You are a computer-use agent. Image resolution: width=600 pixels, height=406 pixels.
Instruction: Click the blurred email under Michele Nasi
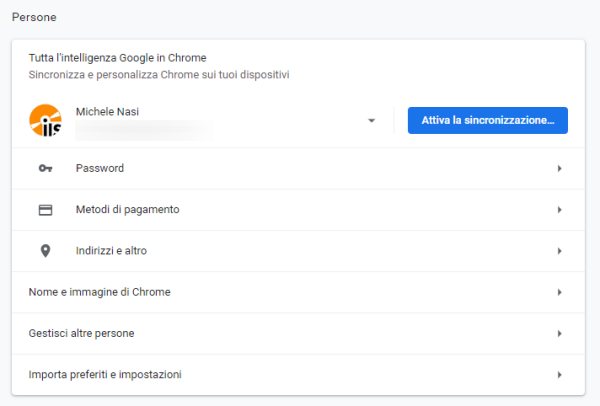[144, 130]
